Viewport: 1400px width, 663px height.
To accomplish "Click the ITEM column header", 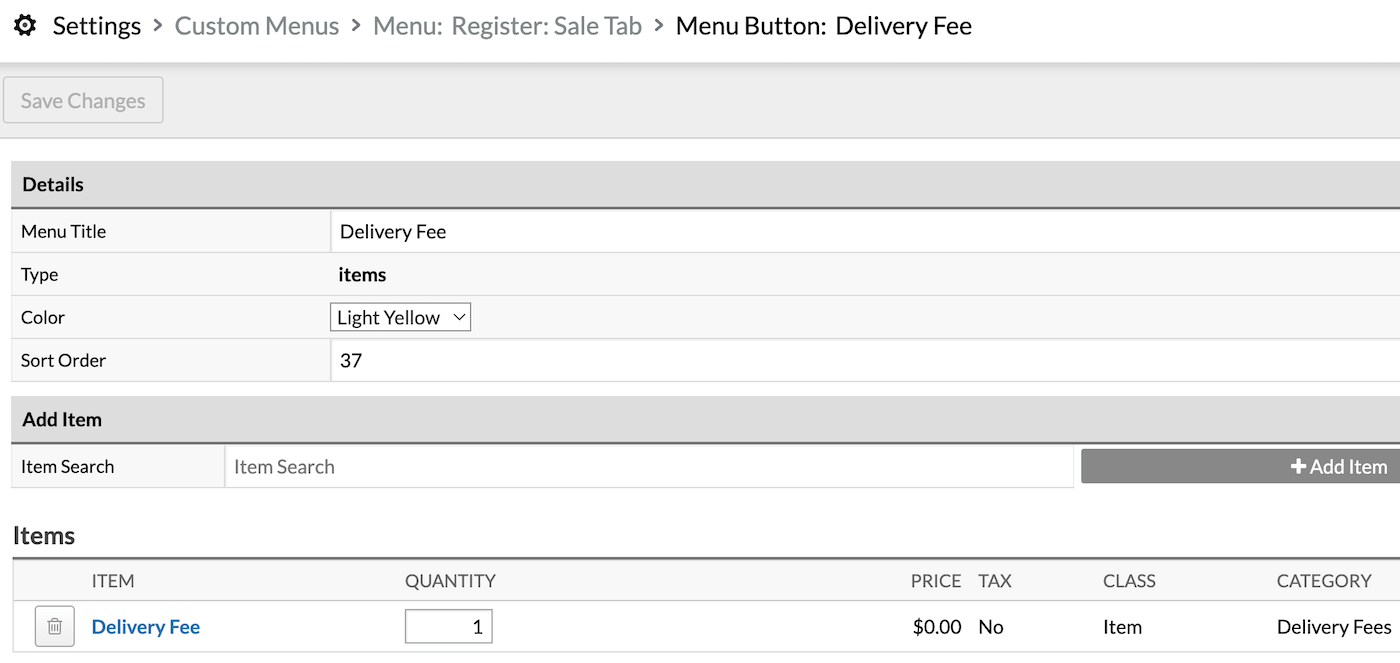I will (113, 581).
